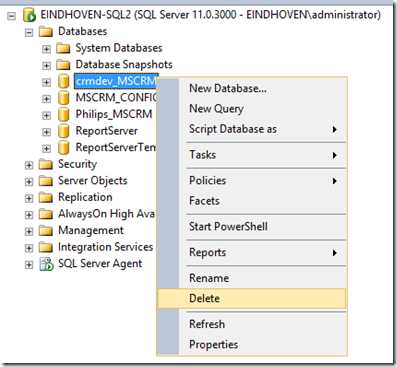The image size is (397, 367).
Task: Select the SQL Server Agent label
Action: point(100,264)
